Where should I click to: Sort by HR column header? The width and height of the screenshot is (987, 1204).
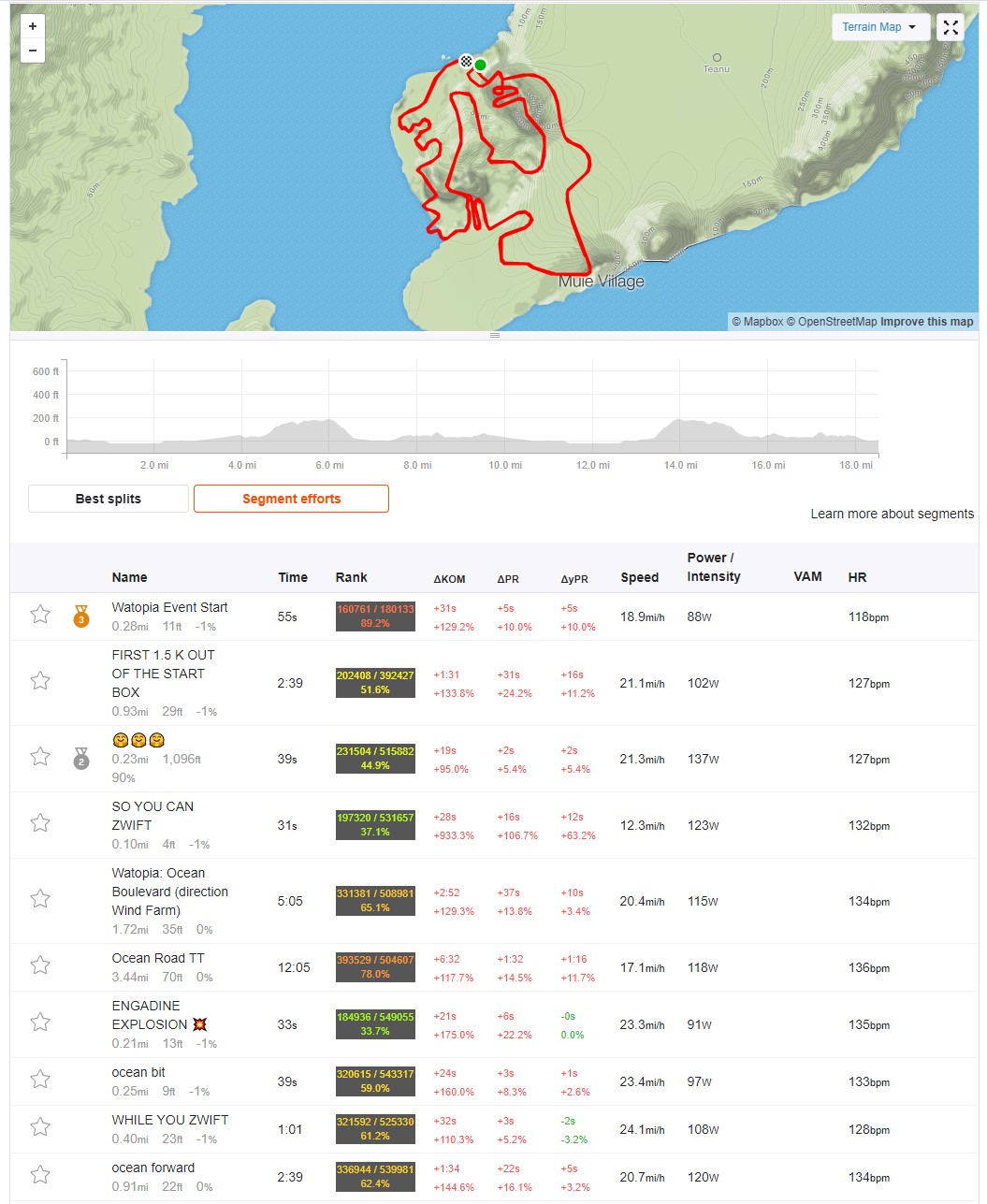[x=857, y=577]
